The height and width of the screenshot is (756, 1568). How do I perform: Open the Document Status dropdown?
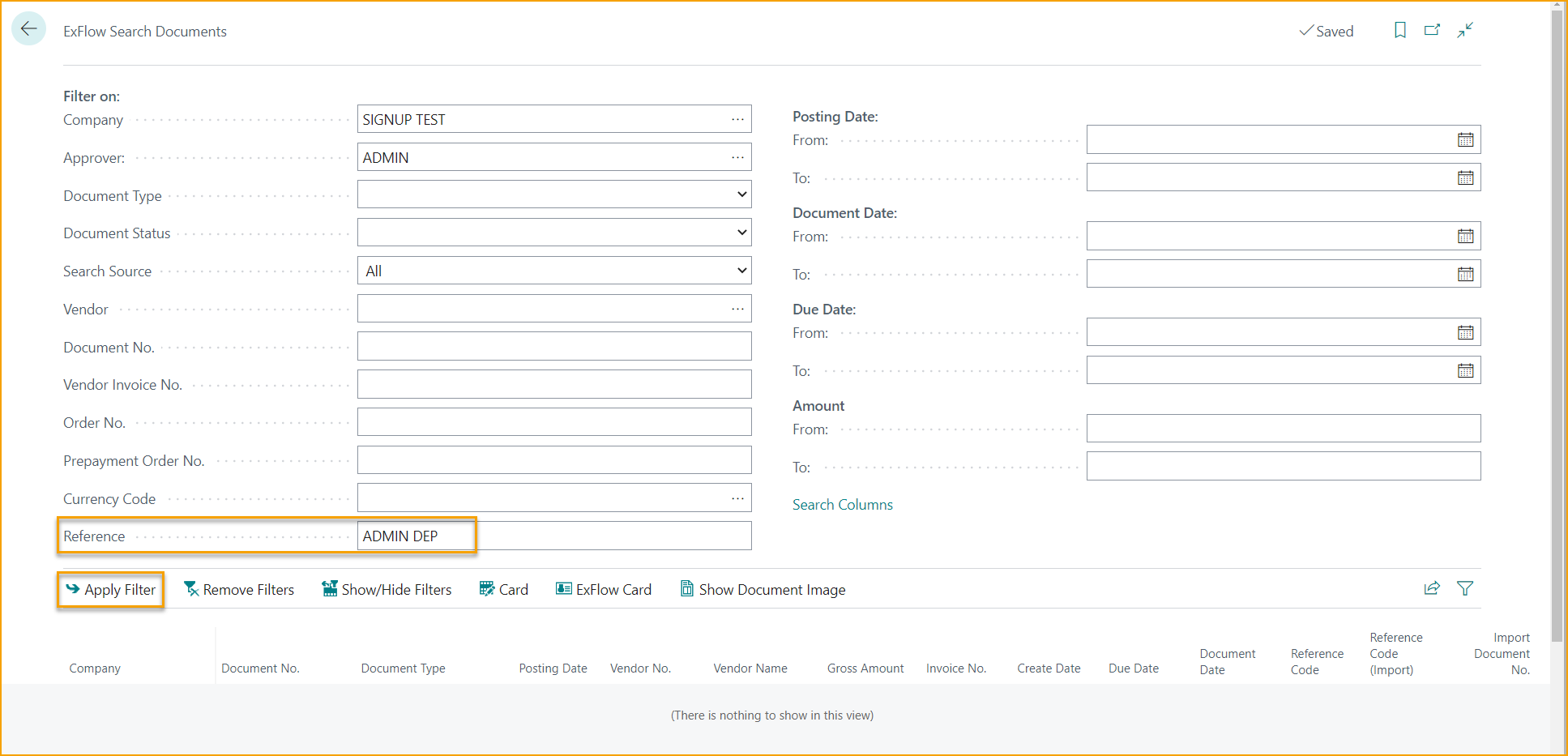tap(741, 232)
